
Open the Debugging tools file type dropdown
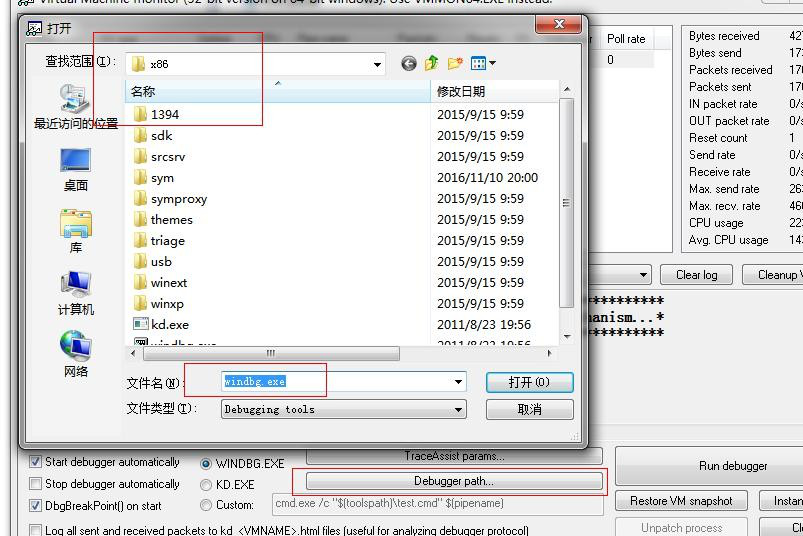coord(459,409)
